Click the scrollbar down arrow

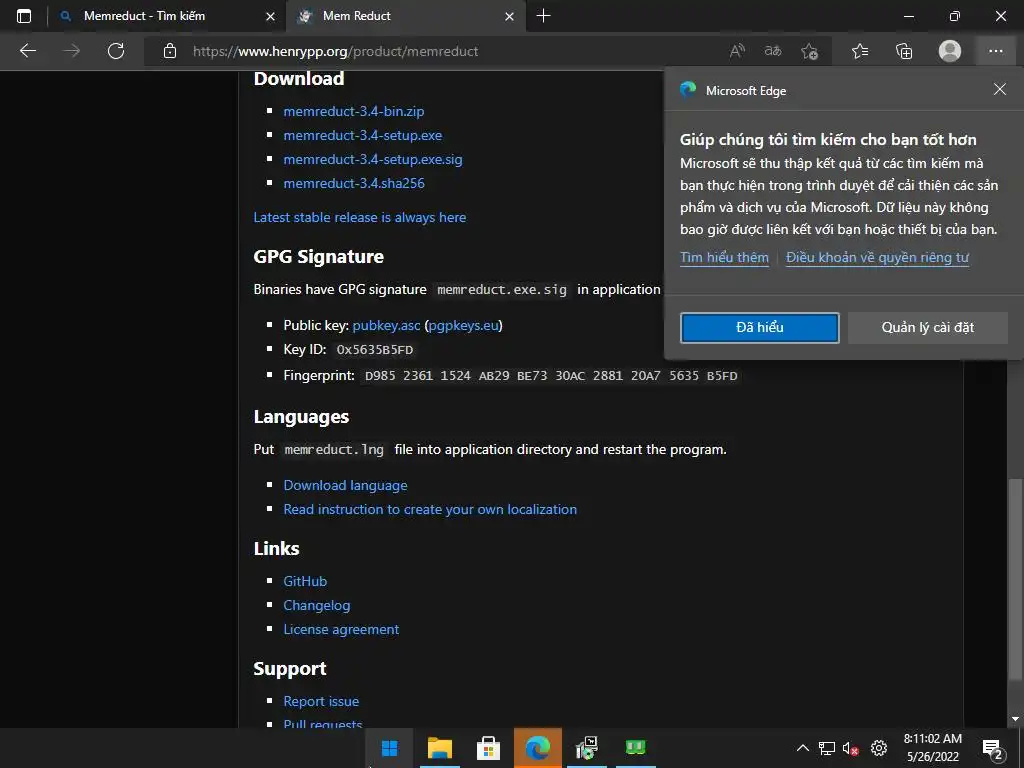(1015, 720)
